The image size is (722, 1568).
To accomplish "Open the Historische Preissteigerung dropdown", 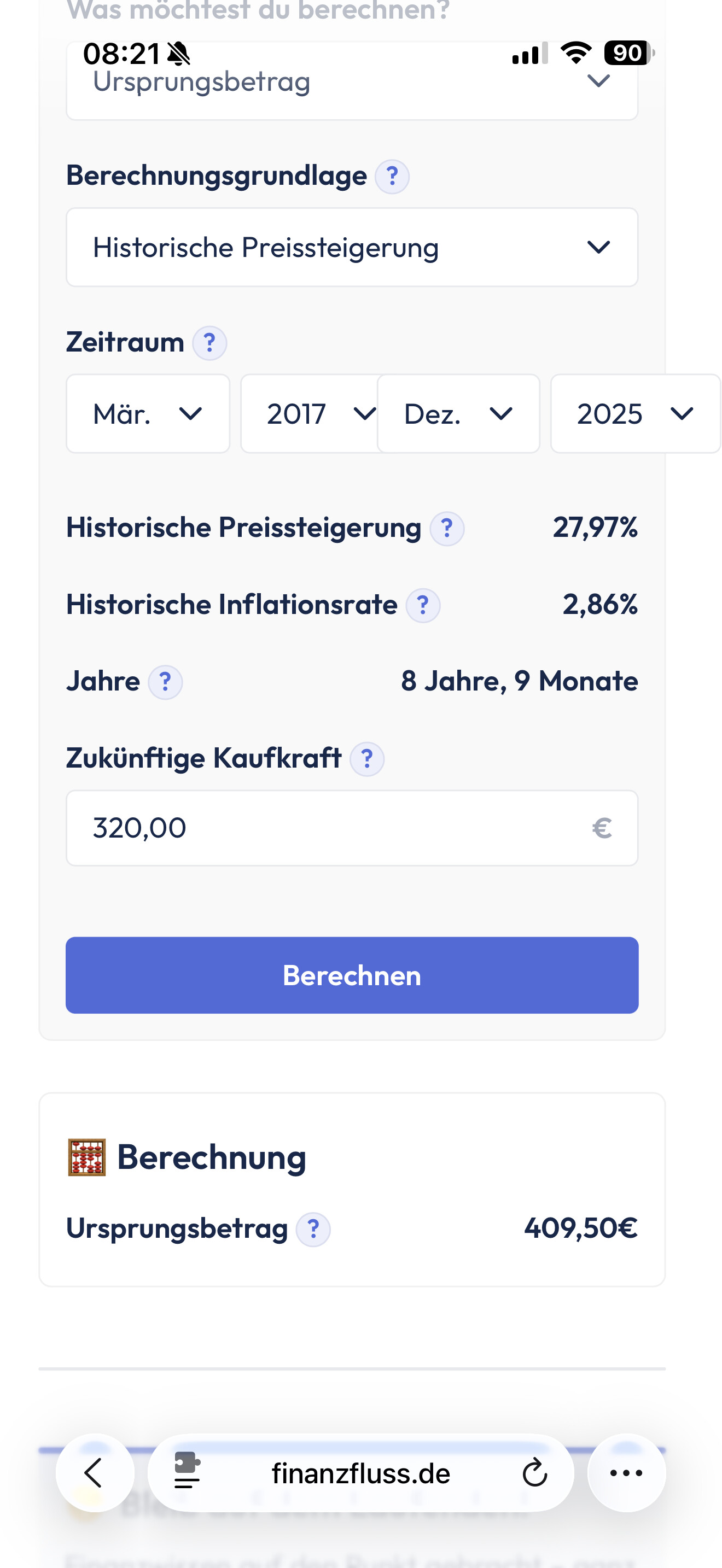I will click(x=352, y=247).
